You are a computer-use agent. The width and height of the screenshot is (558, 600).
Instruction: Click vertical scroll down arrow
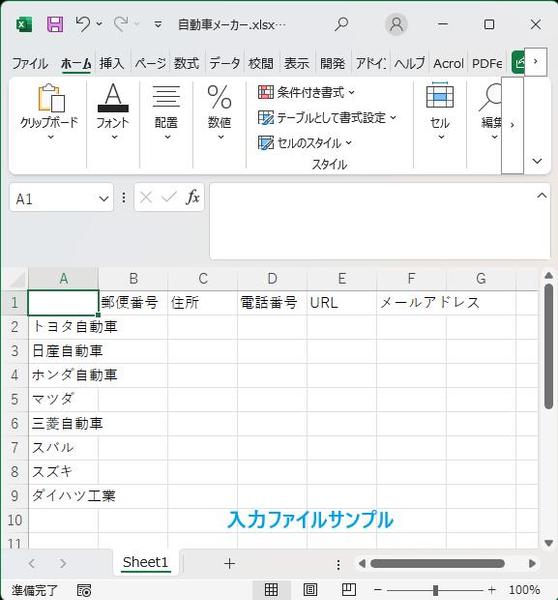549,543
